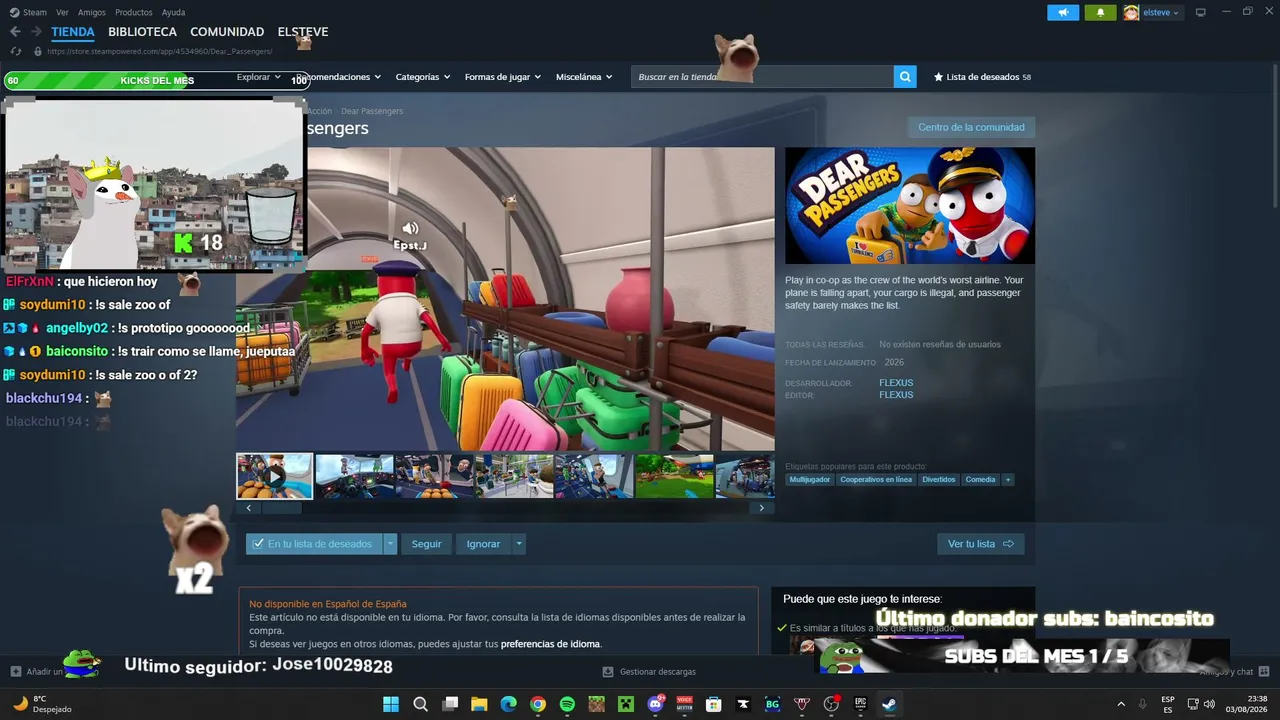Add a tag with the plus button
Screen dimensions: 1280x720
click(1008, 480)
